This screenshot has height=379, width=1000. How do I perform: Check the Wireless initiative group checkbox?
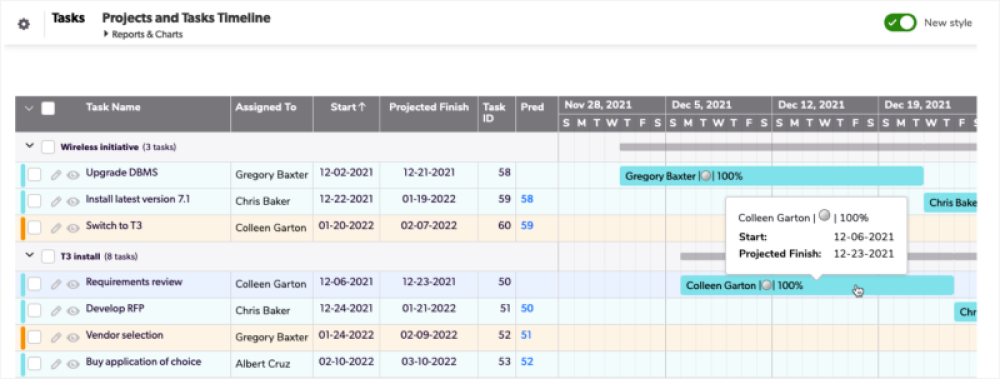[48, 147]
